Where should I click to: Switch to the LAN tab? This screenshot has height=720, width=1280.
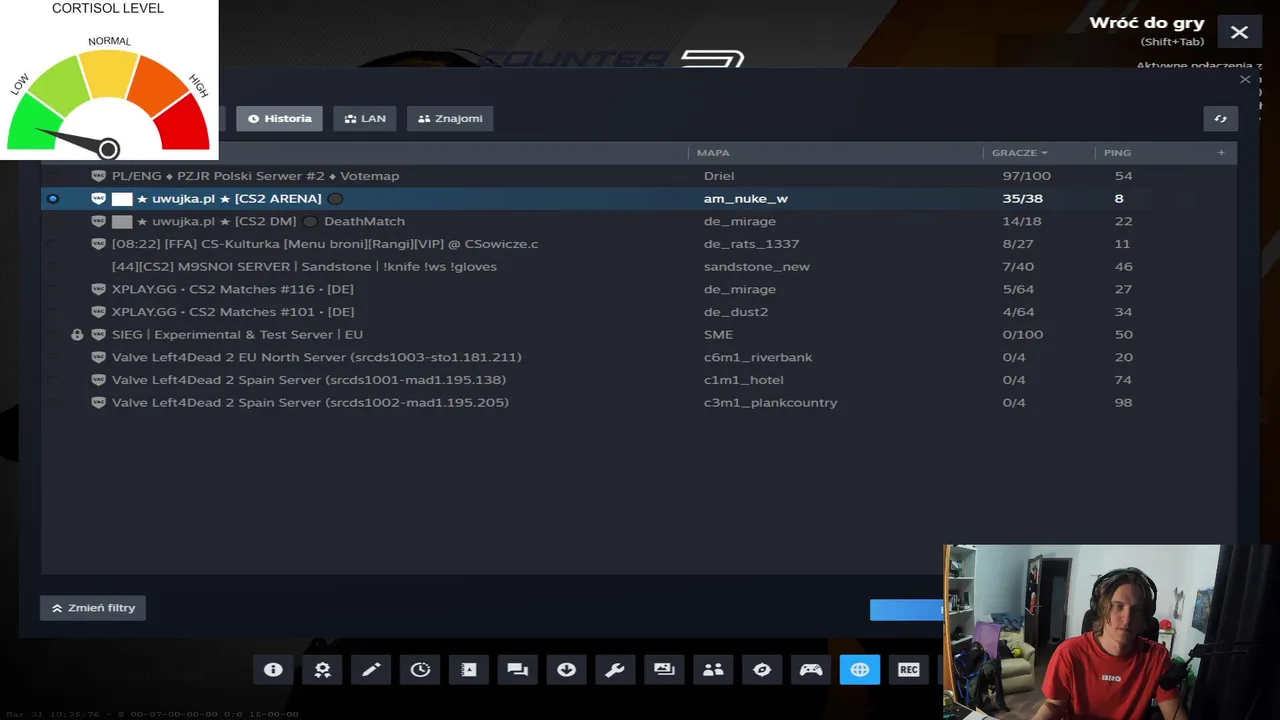coord(365,118)
